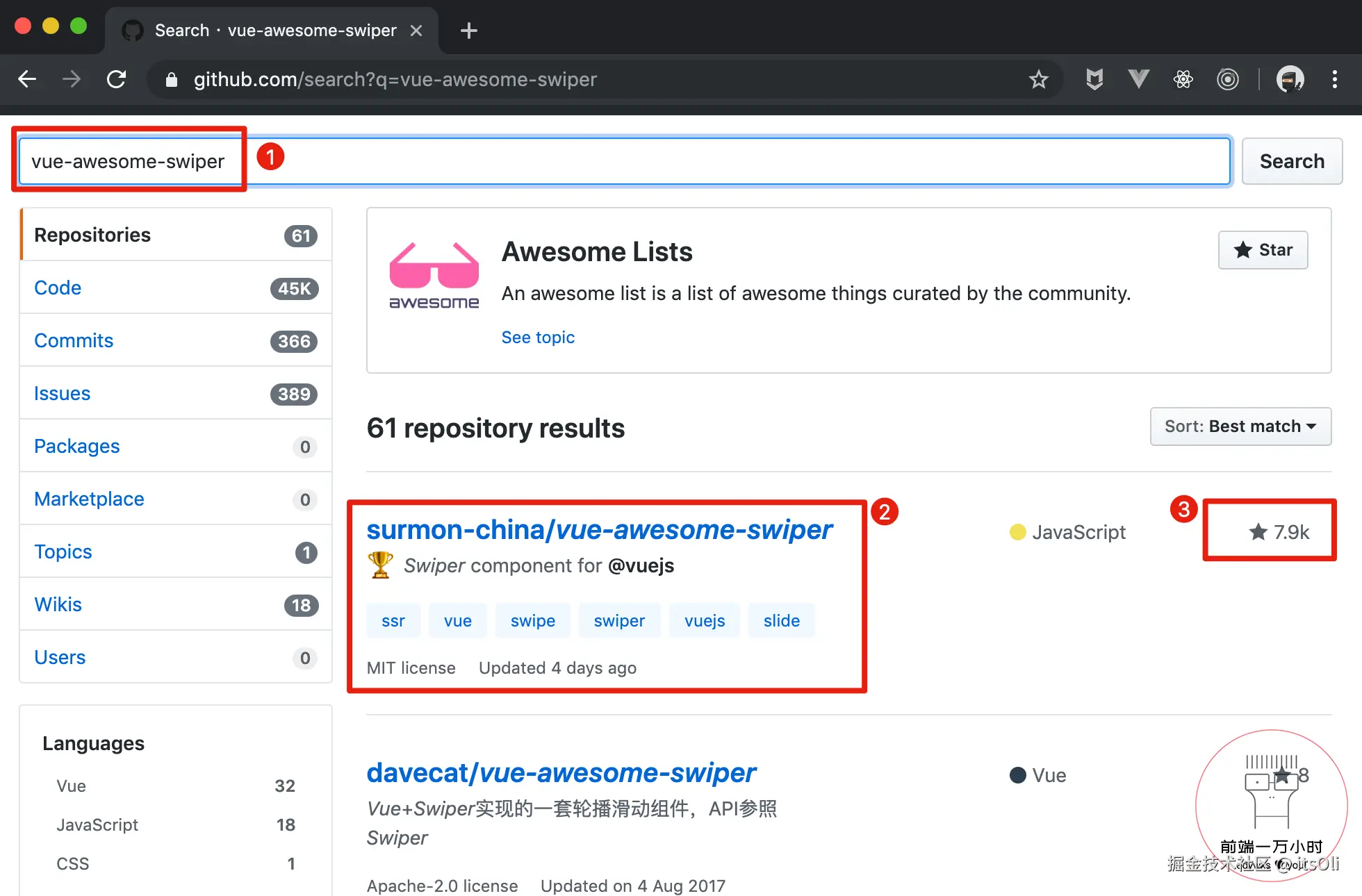Click the shield-shaped extension icon
This screenshot has height=896, width=1362.
(x=1094, y=79)
